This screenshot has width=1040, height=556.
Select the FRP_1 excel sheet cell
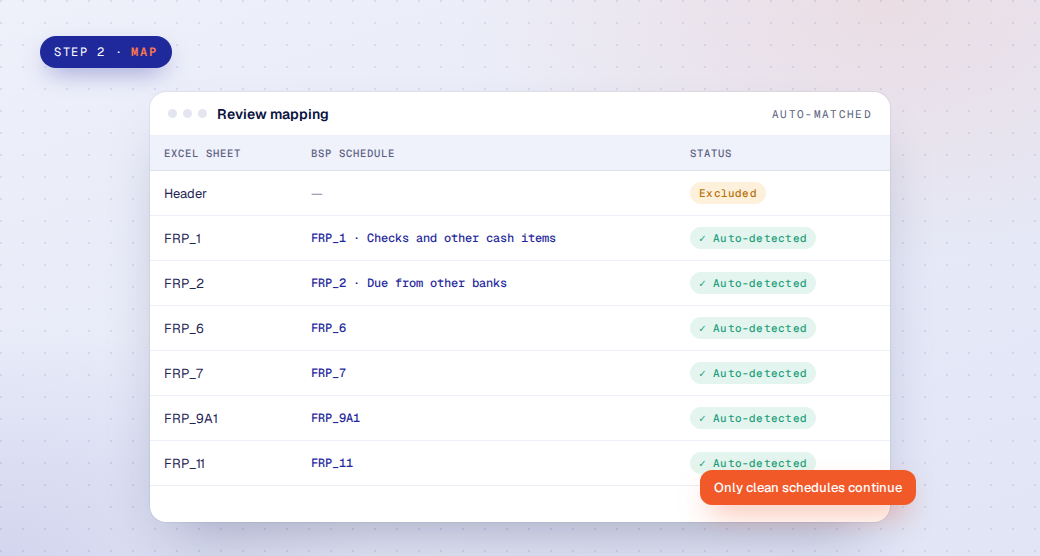coord(182,238)
